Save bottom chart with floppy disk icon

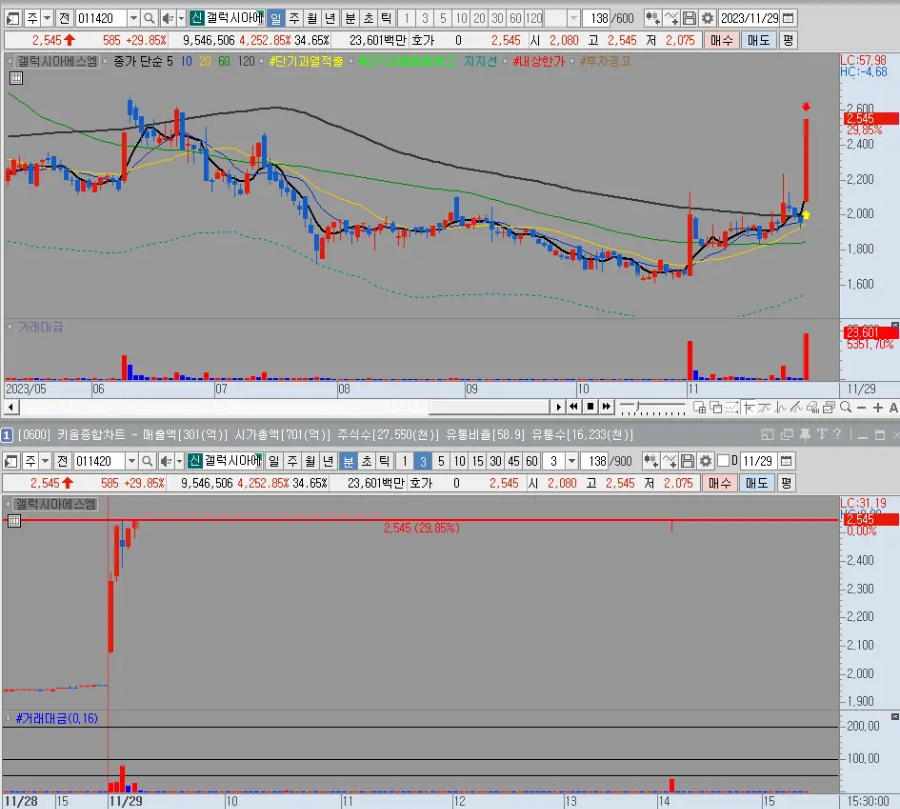688,461
